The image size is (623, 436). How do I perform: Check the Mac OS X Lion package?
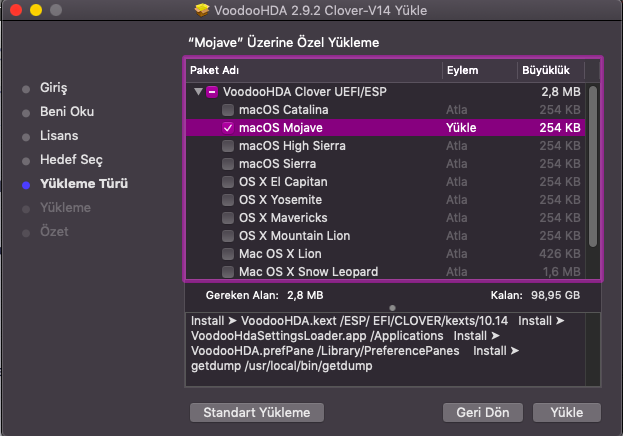(228, 253)
